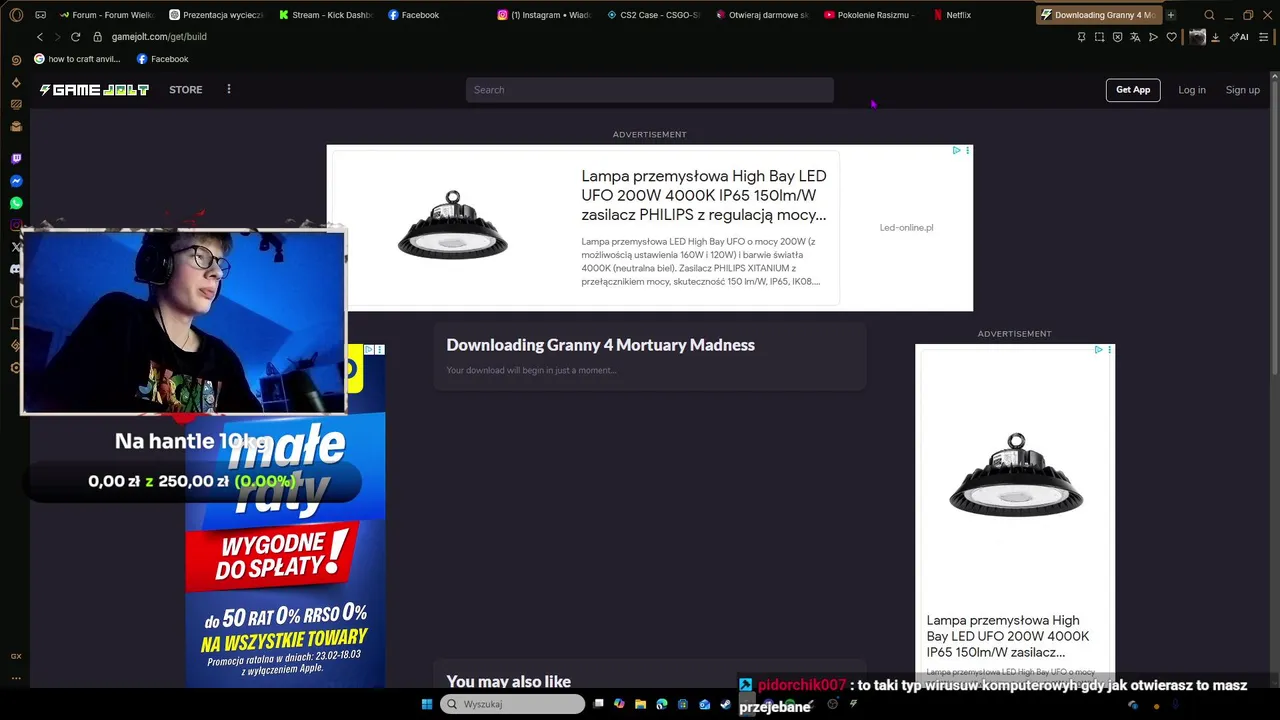Screen dimensions: 1280x720
Task: Go back with the browser back arrow
Action: coord(40,37)
